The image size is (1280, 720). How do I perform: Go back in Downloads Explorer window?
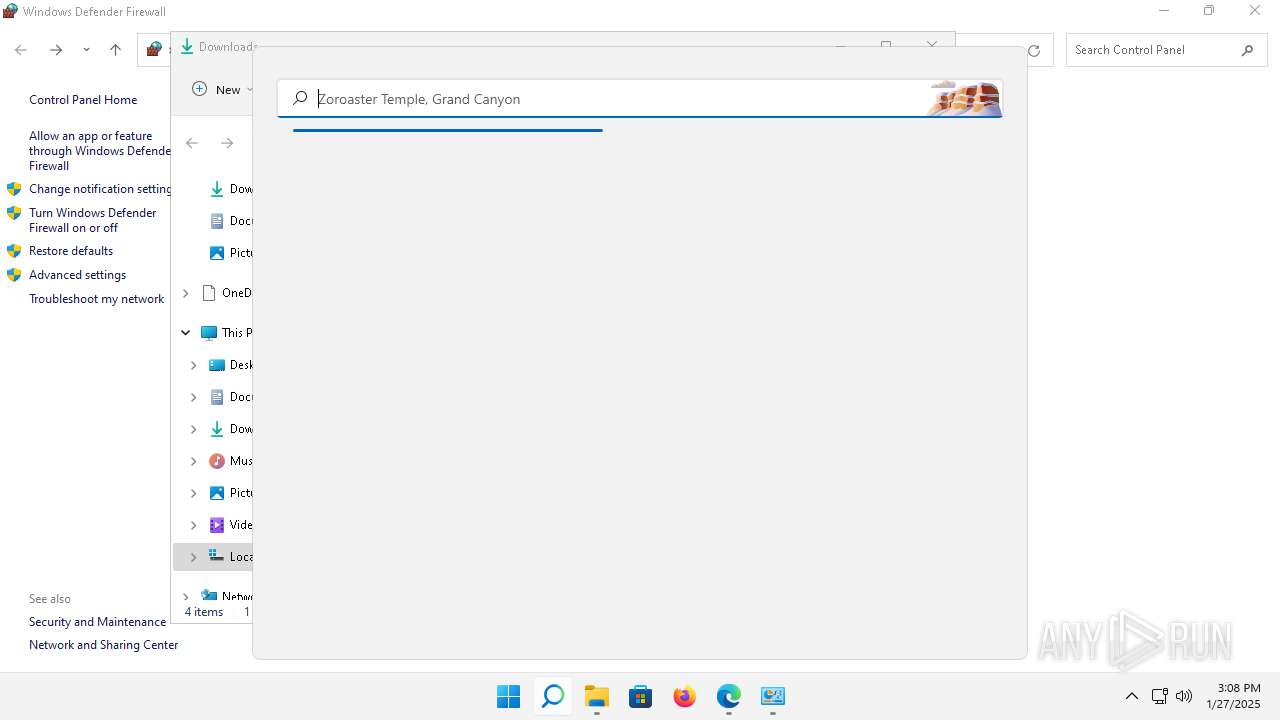coord(192,143)
